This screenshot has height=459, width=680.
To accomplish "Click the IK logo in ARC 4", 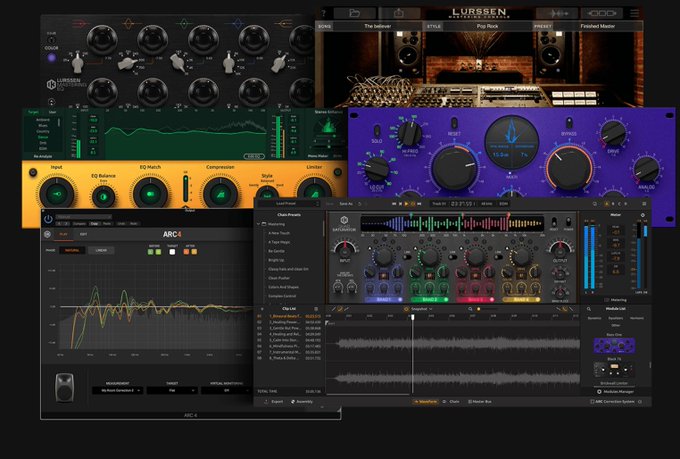I will (48, 234).
